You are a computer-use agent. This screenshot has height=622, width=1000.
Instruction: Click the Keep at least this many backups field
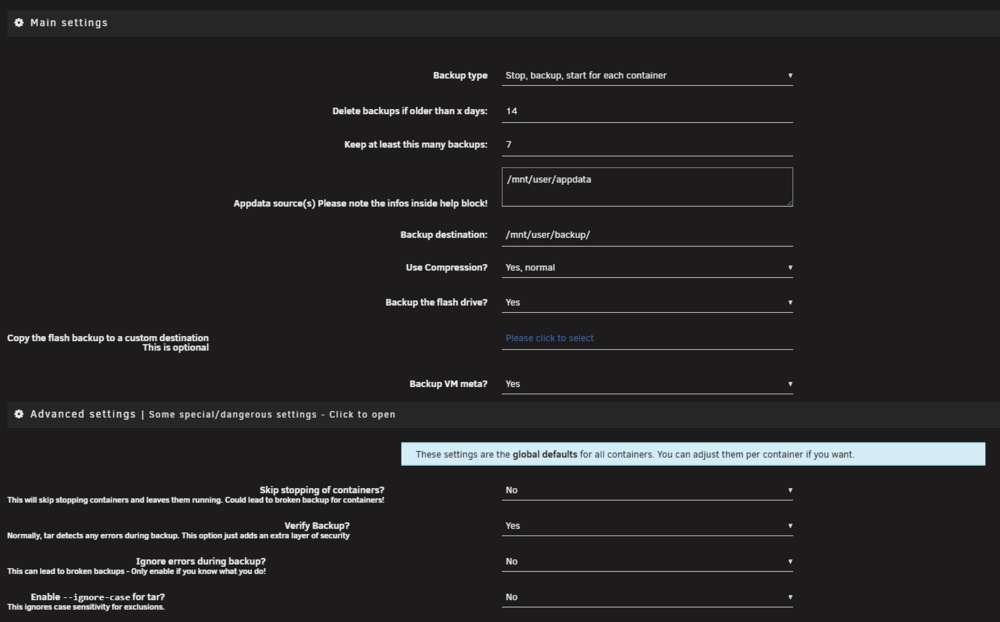[647, 145]
